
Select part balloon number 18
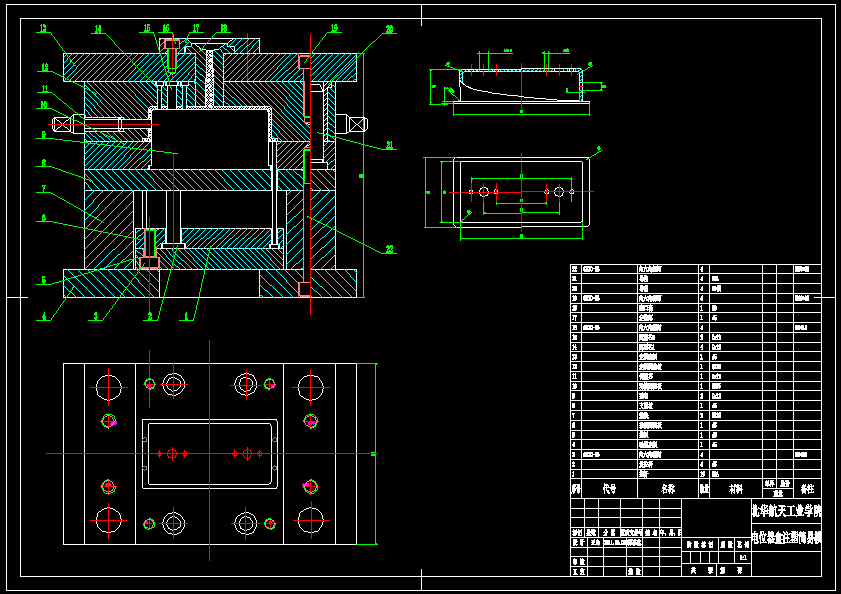[x=224, y=28]
